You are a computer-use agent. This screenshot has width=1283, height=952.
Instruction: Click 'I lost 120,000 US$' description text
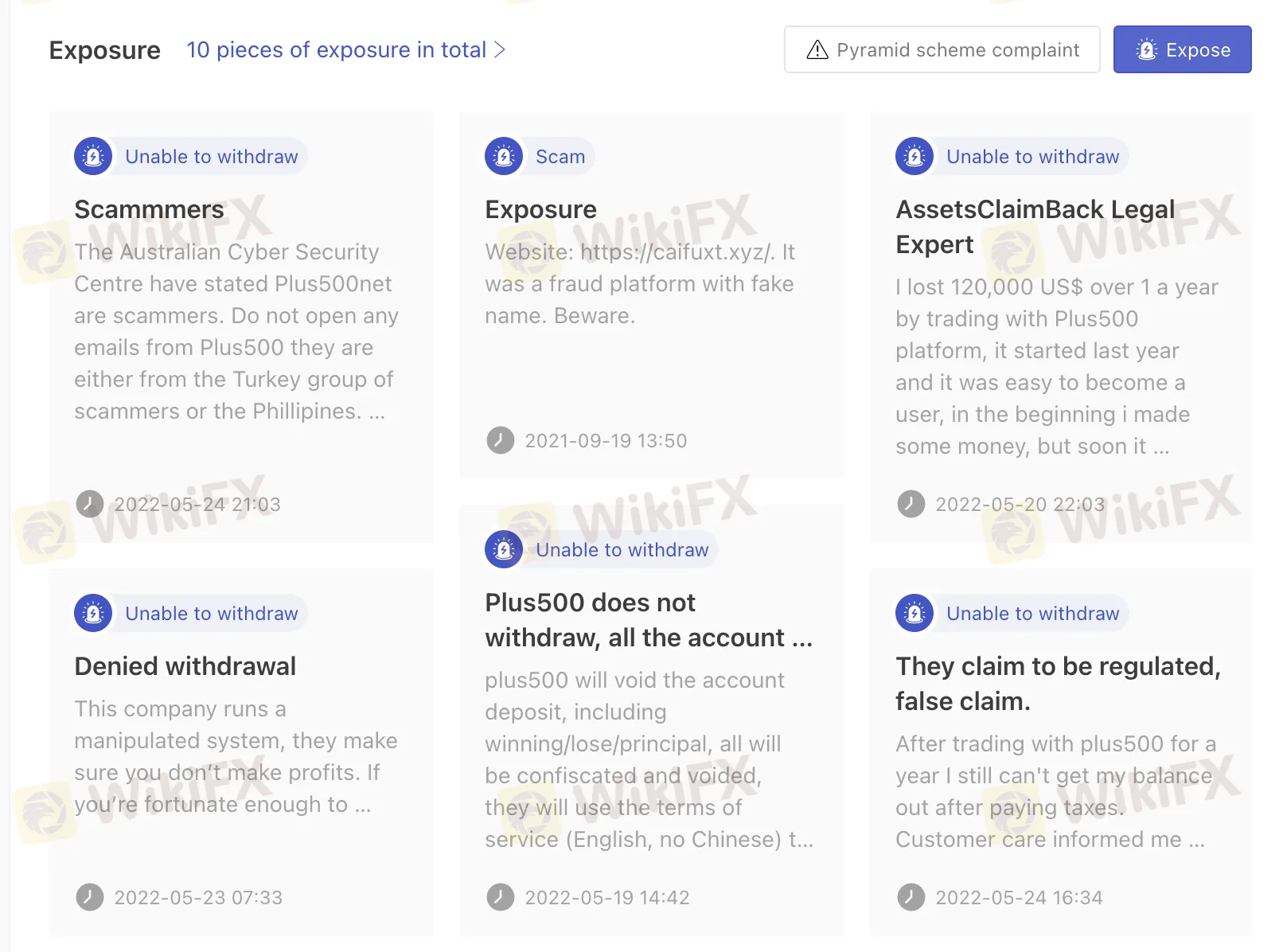coord(1057,366)
